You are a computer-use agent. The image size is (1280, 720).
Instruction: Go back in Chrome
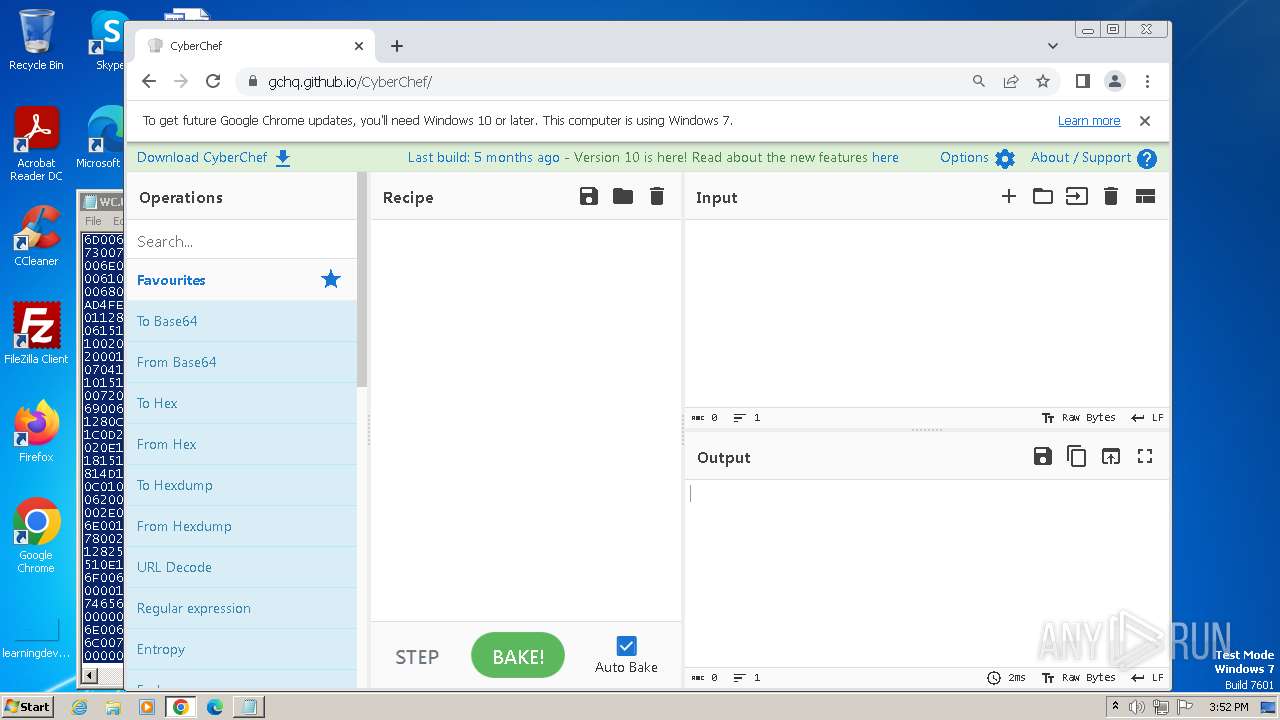[149, 82]
